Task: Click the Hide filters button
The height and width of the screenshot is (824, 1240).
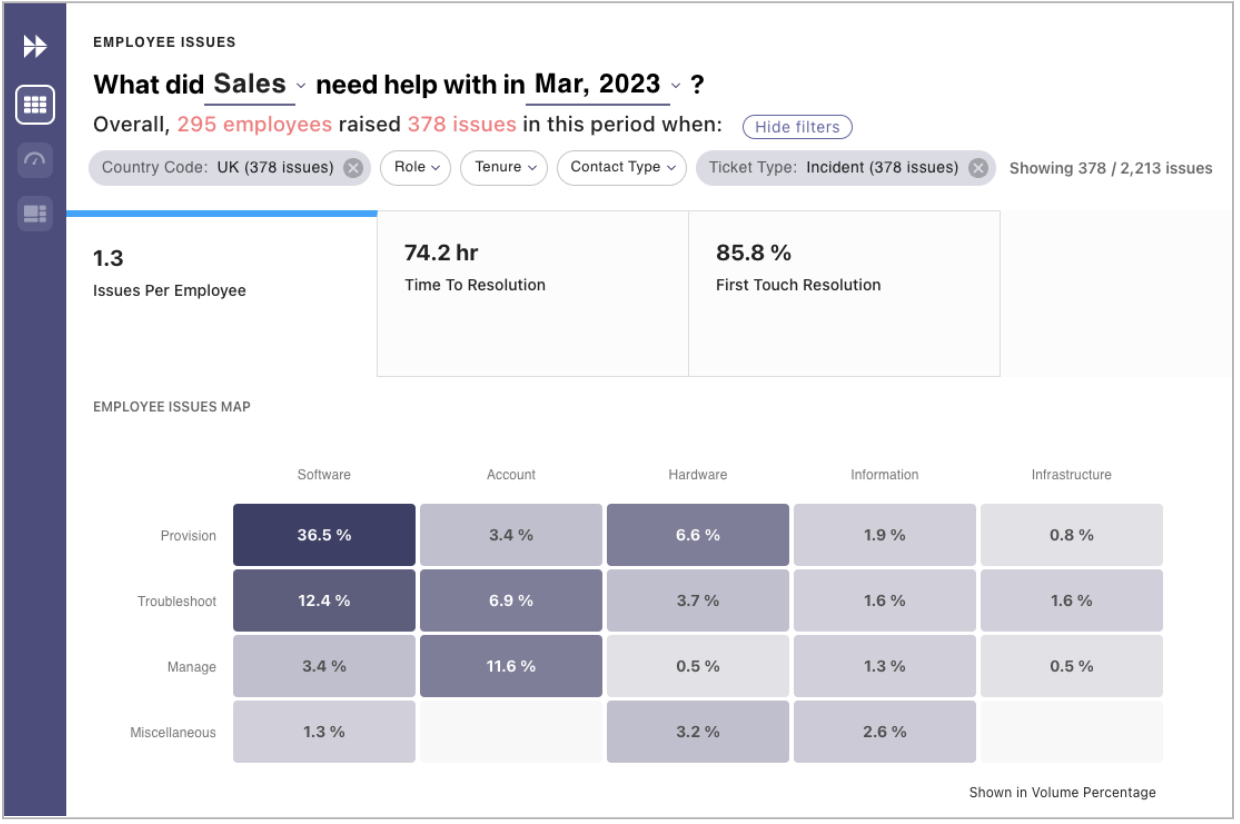Action: coord(797,126)
